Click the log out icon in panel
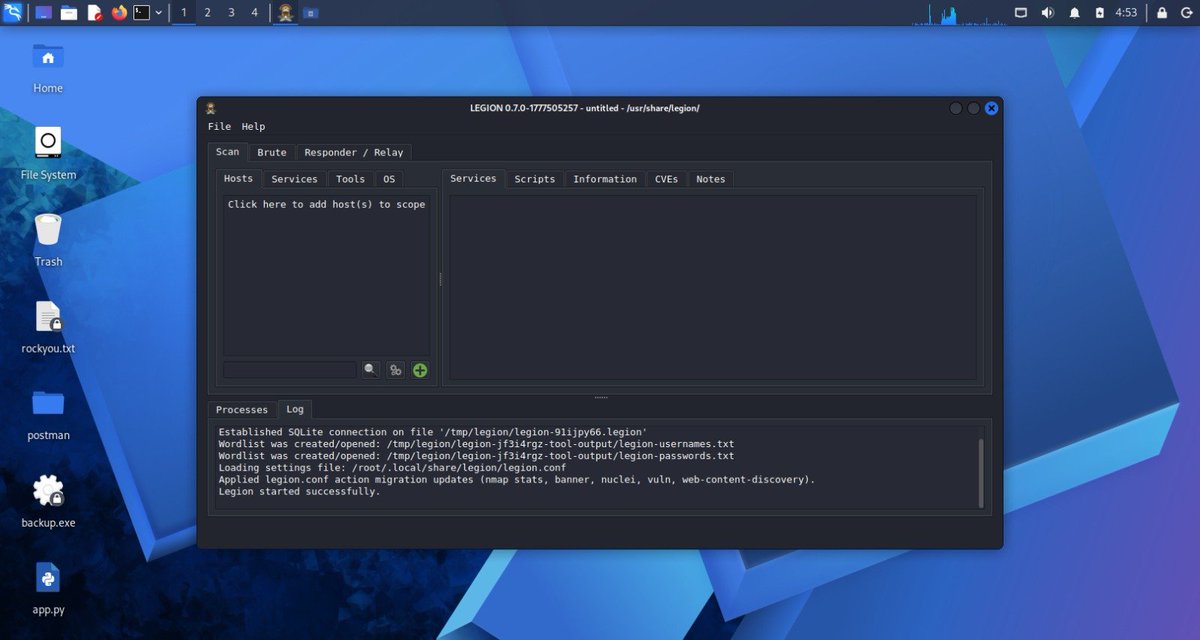The image size is (1200, 640). pyautogui.click(x=1186, y=13)
